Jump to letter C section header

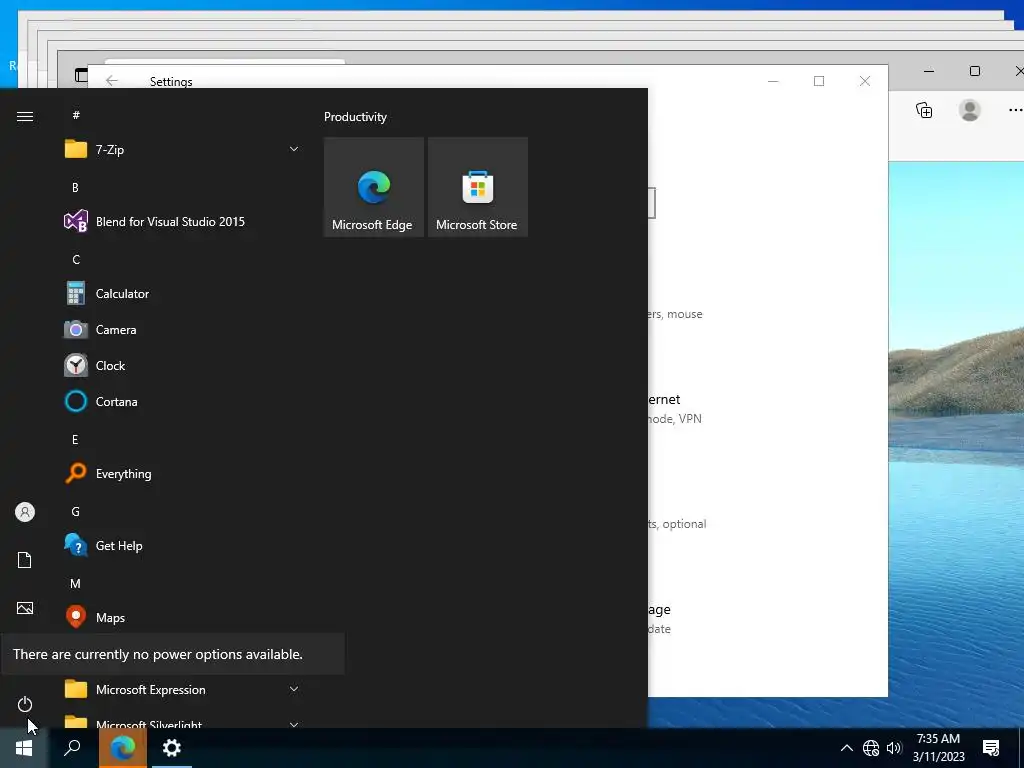(x=76, y=260)
